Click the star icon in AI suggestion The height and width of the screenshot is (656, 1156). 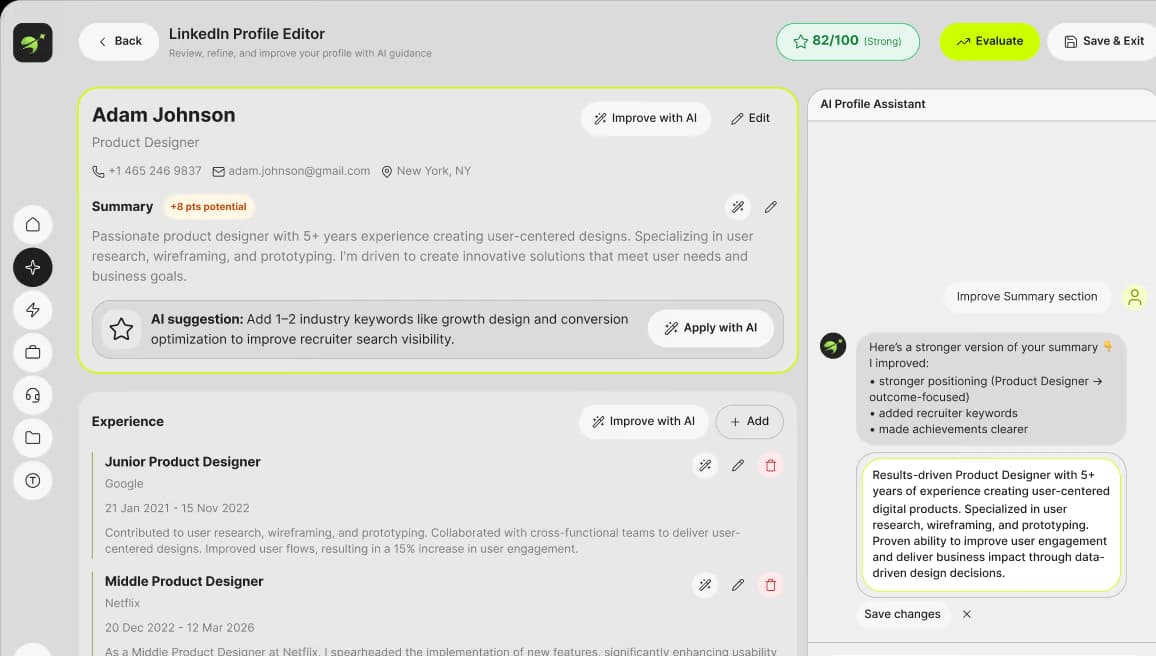(x=122, y=329)
